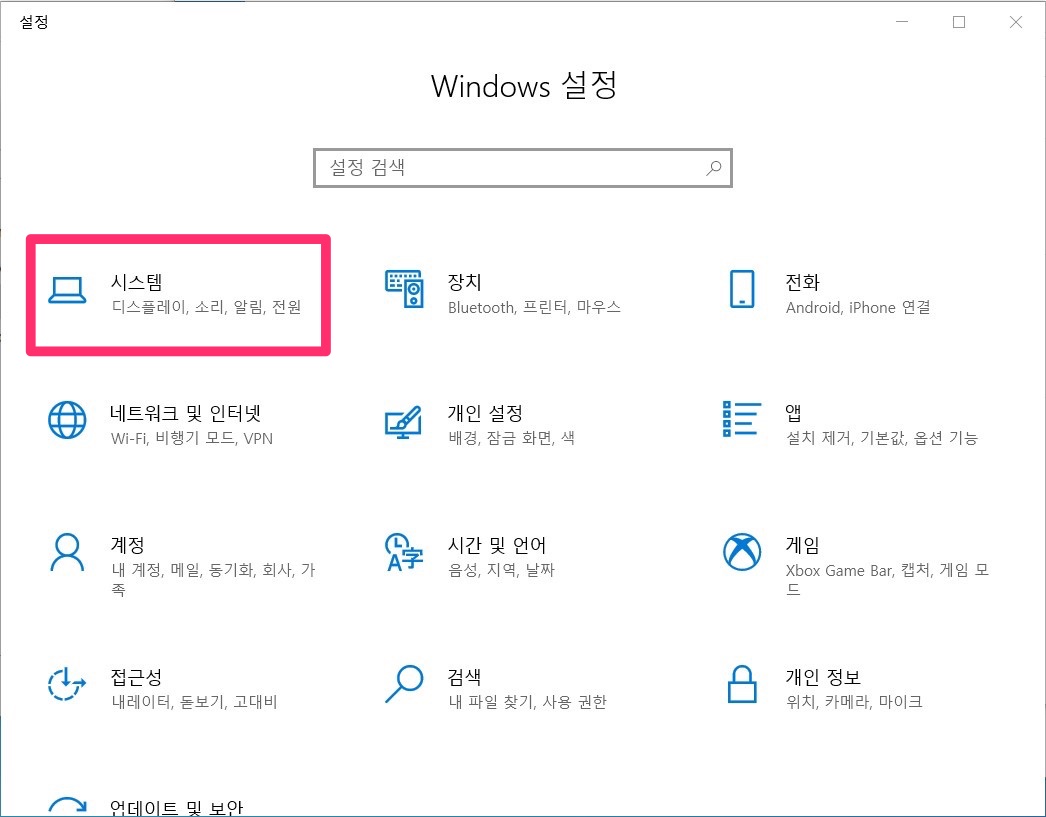Open the 개인 정보 padlock icon

coord(742,684)
